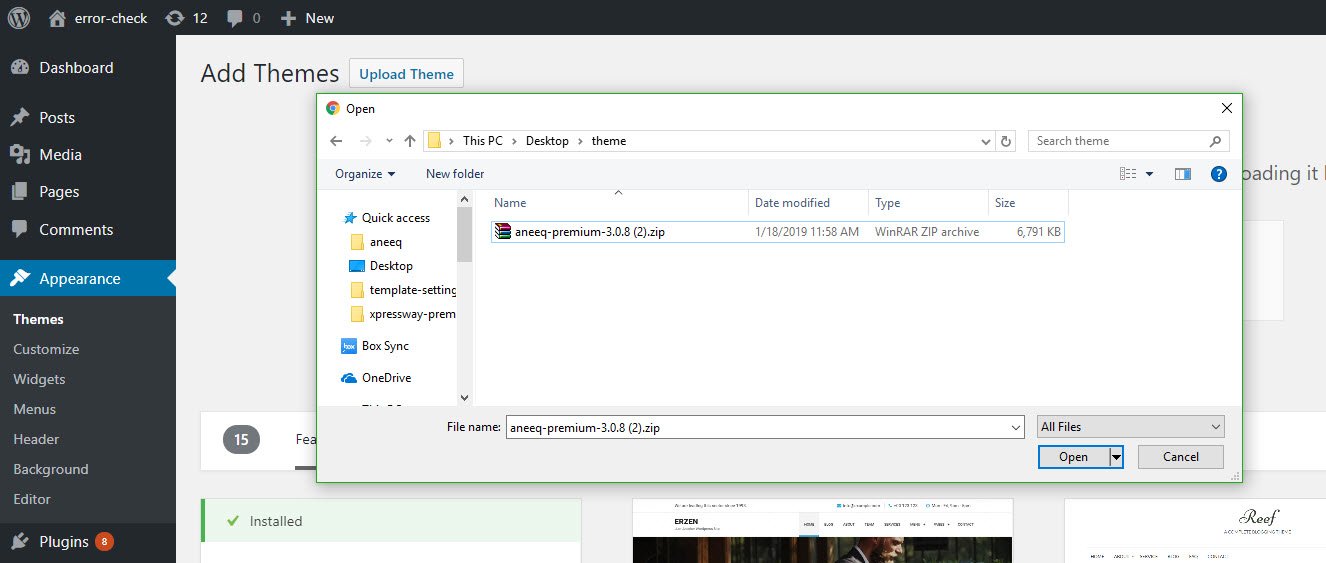Click the comments bubble icon in admin bar
The image size is (1326, 563).
pos(235,18)
